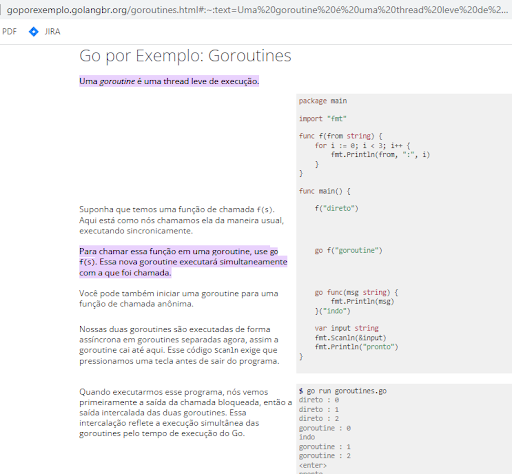Click output line 'direto : 0'

click(319, 400)
